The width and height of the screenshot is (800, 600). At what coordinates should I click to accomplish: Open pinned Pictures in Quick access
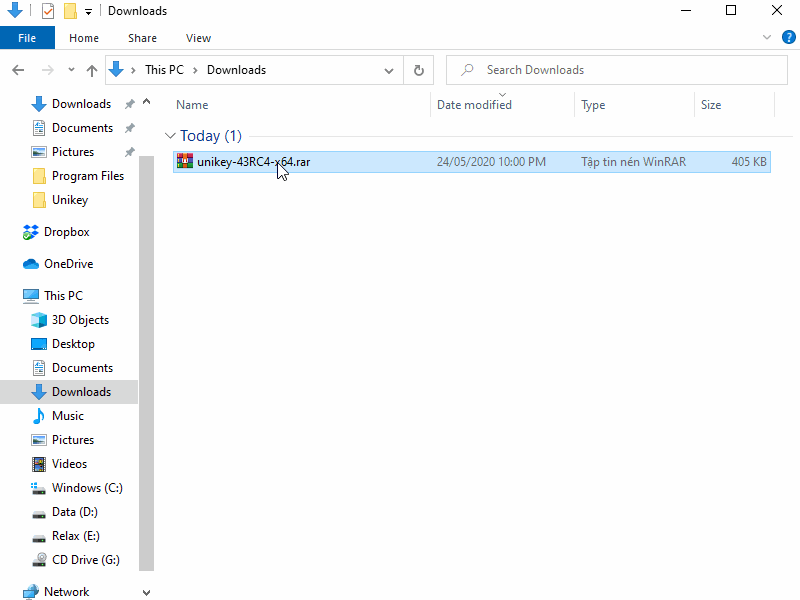[73, 152]
